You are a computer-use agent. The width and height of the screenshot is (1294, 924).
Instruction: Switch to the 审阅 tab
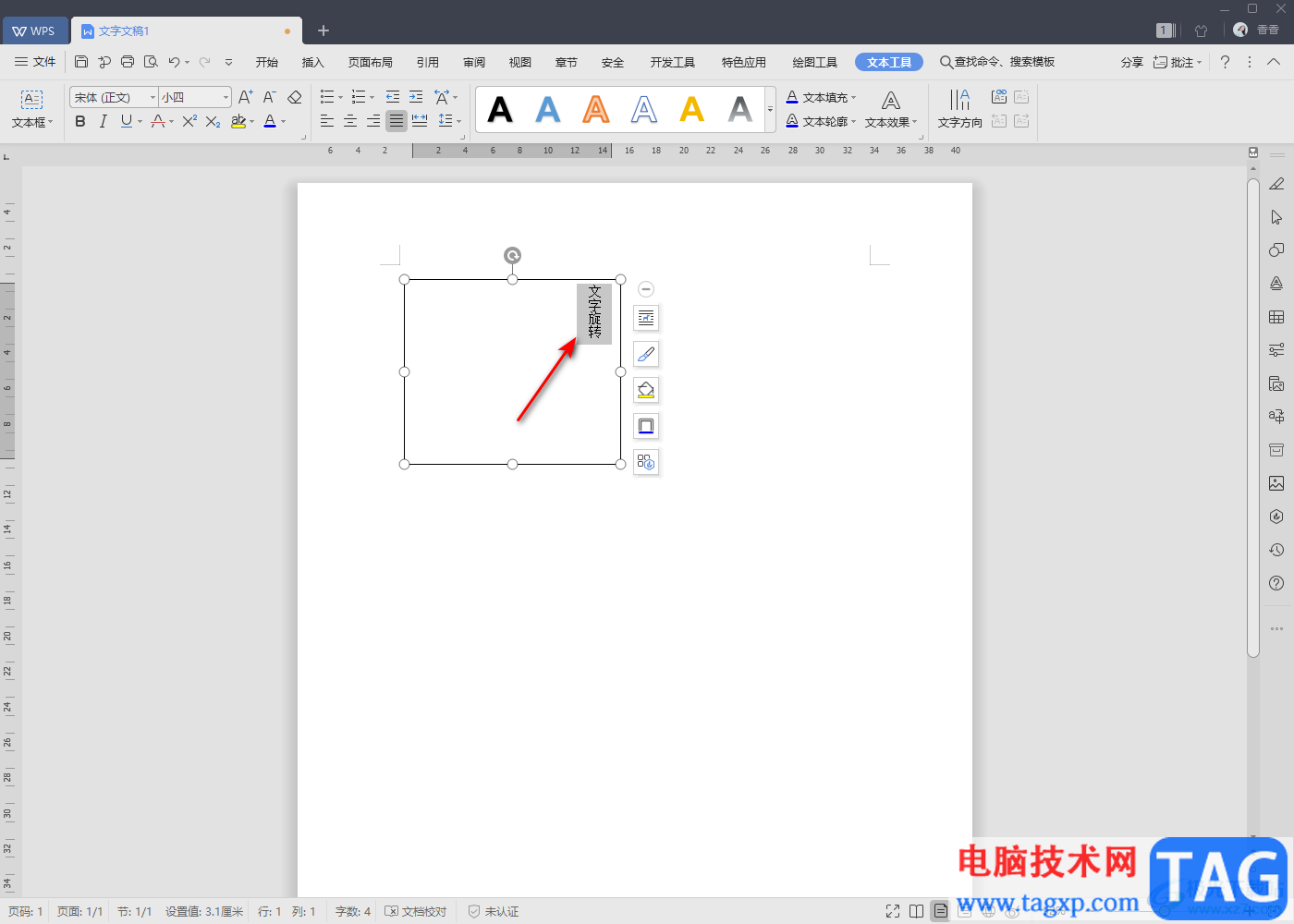coord(474,62)
